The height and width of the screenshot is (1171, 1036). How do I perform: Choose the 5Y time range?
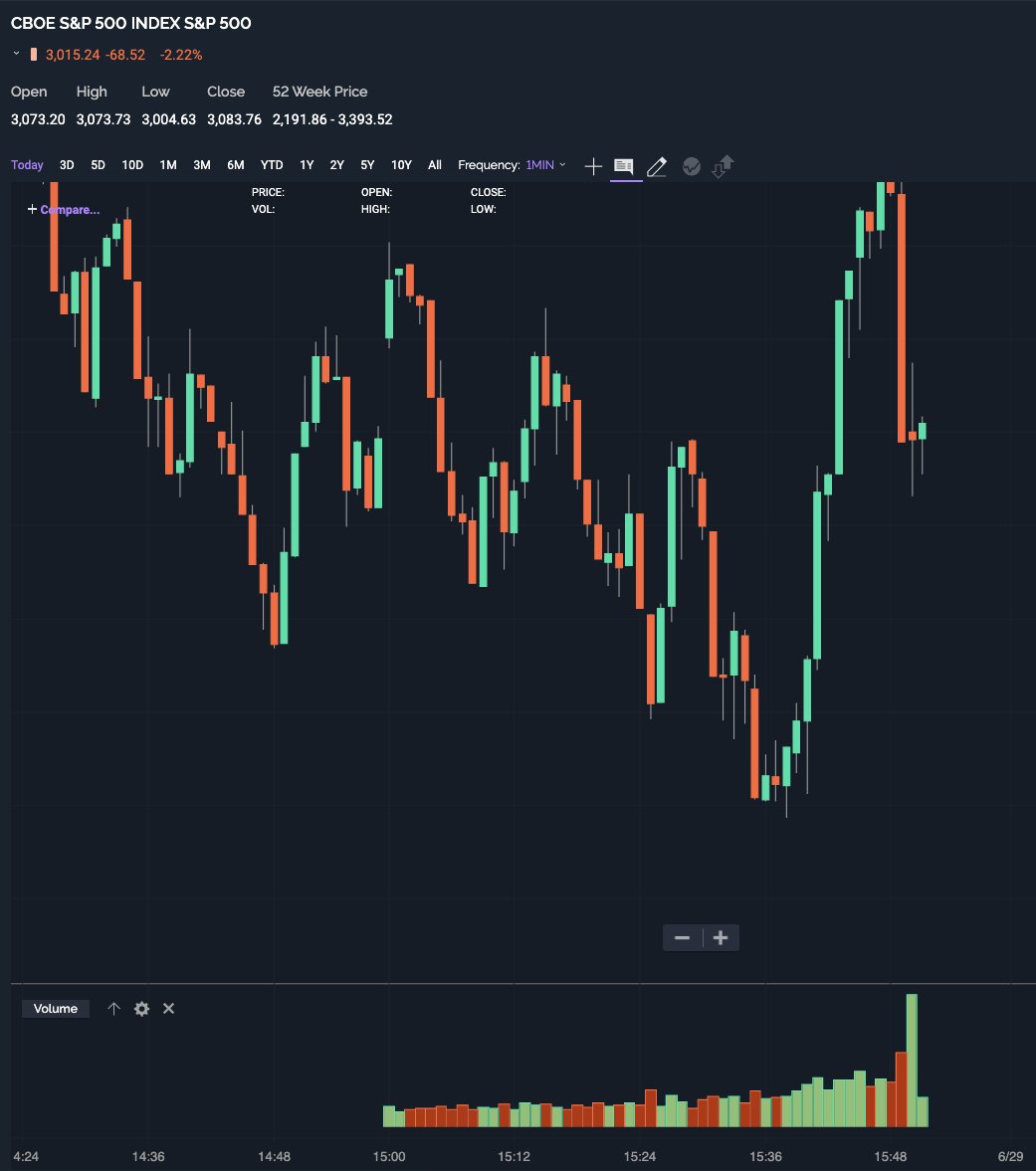(x=367, y=165)
